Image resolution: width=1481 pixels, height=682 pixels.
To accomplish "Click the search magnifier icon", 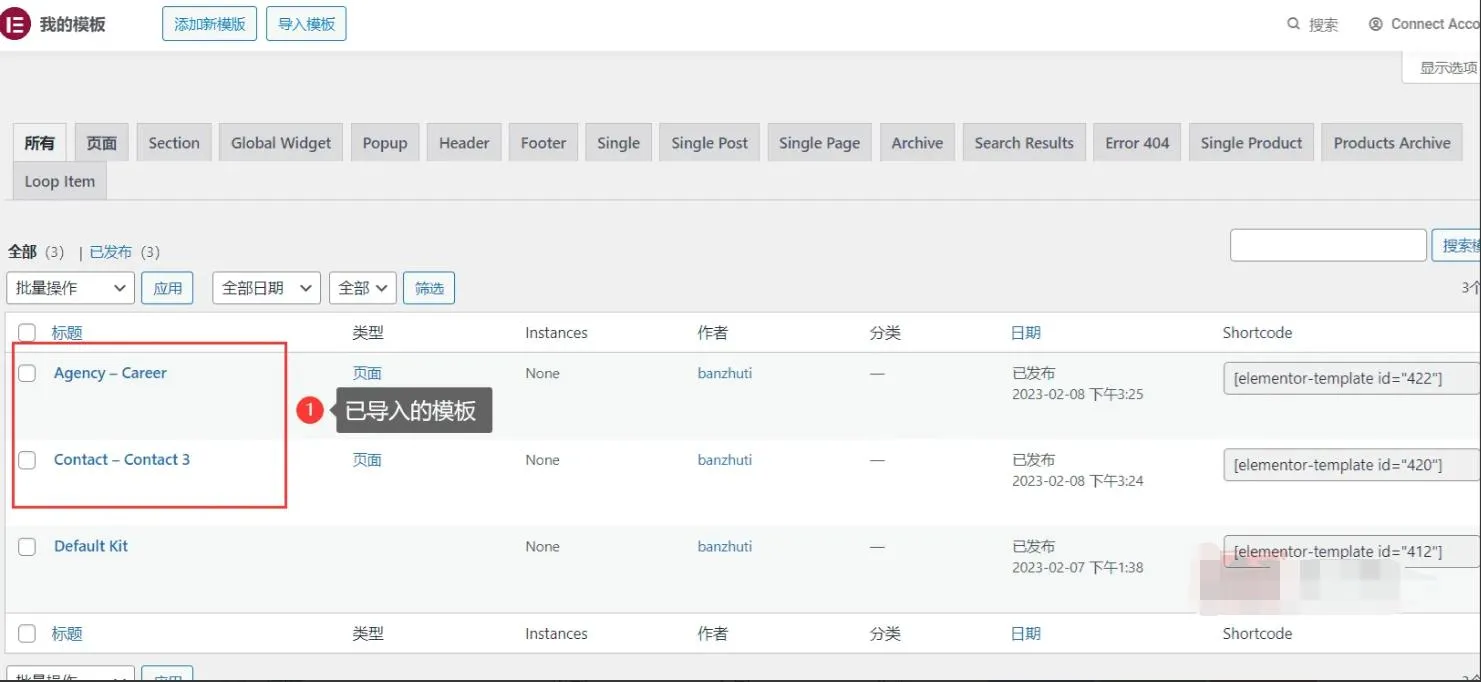I will coord(1294,24).
